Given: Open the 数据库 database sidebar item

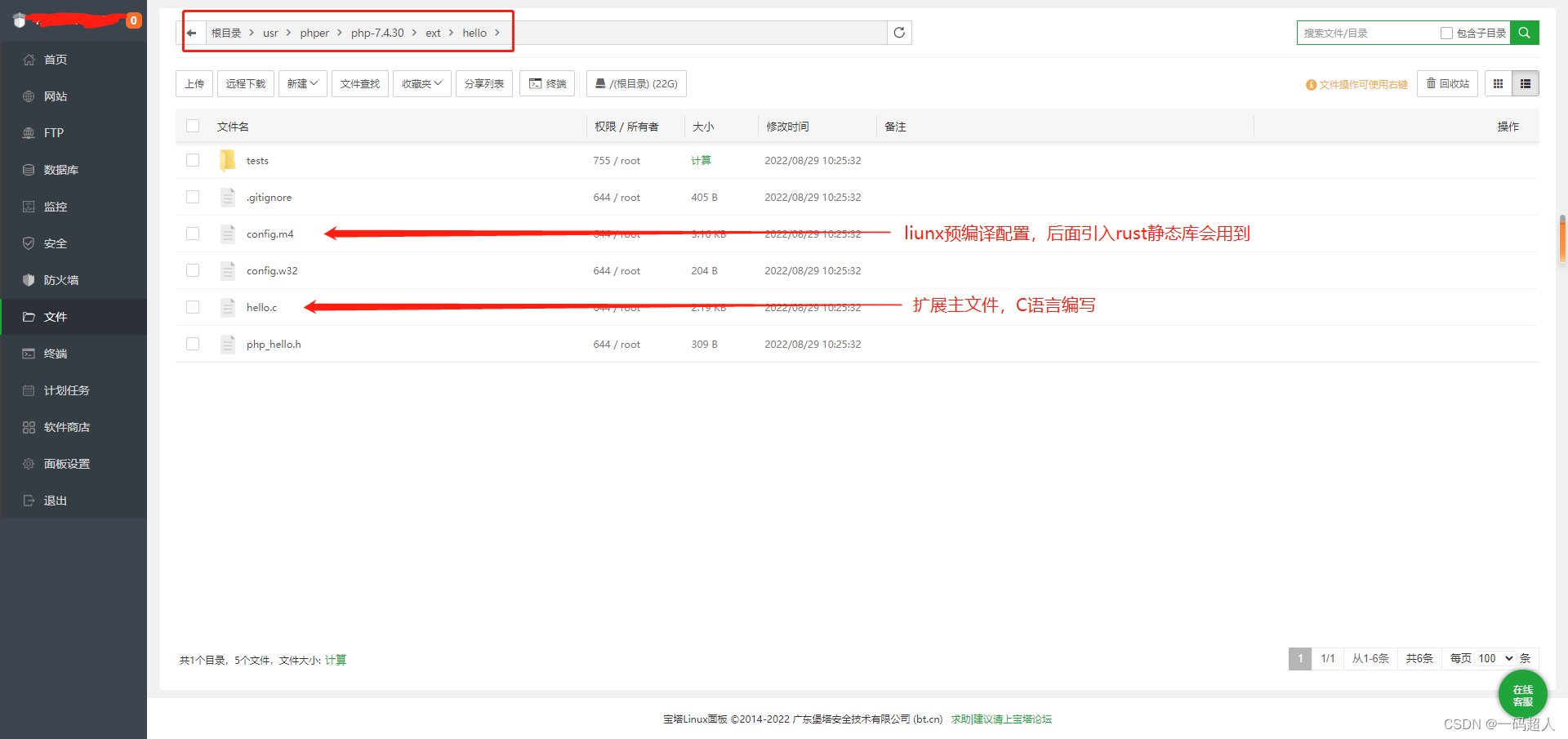Looking at the screenshot, I should tap(73, 170).
